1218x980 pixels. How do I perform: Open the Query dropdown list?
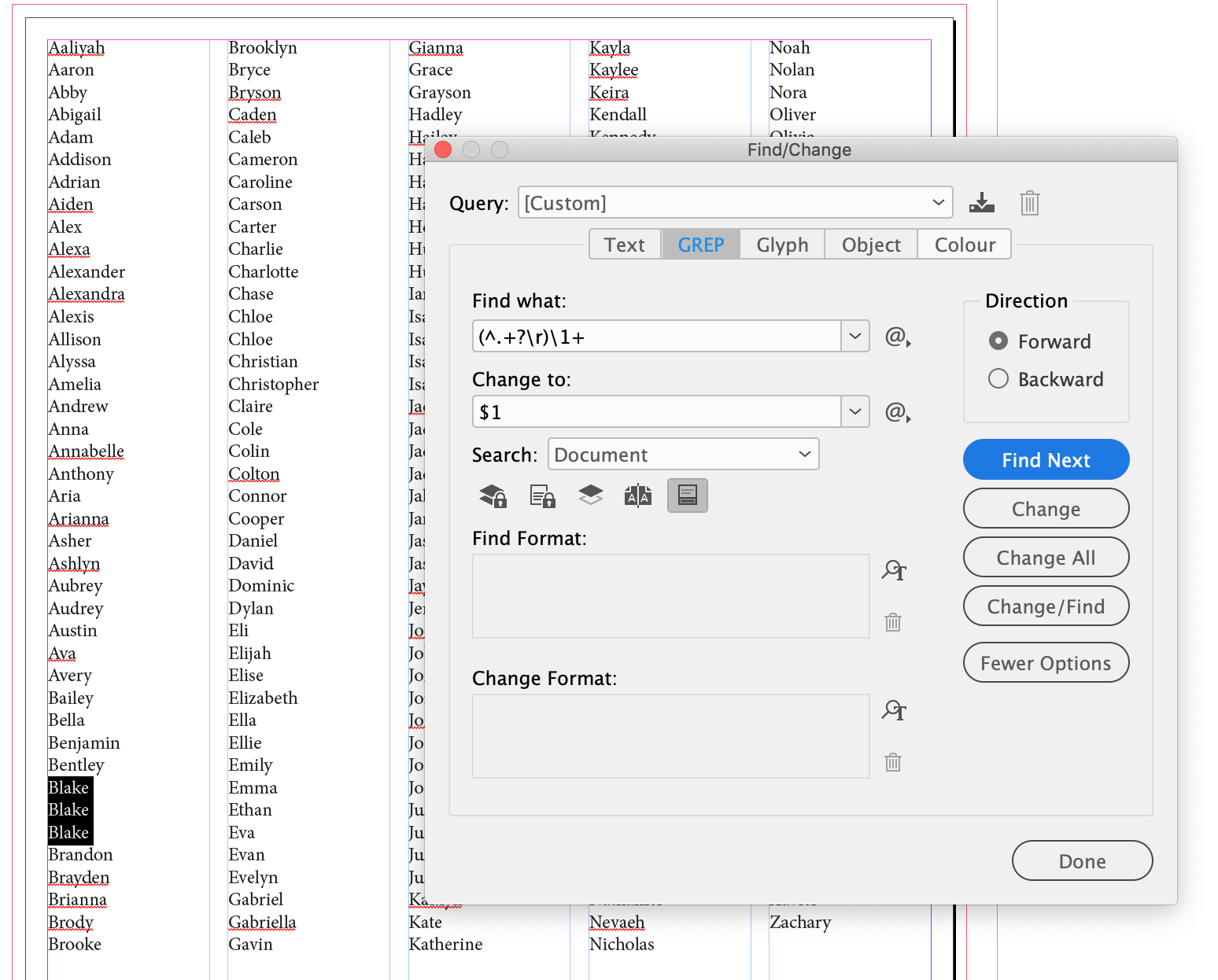(x=936, y=202)
